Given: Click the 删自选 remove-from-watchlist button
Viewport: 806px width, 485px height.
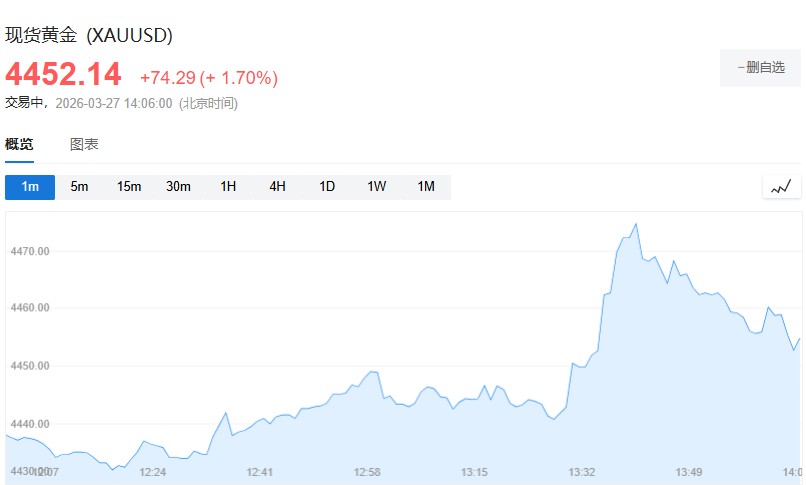Looking at the screenshot, I should (760, 67).
